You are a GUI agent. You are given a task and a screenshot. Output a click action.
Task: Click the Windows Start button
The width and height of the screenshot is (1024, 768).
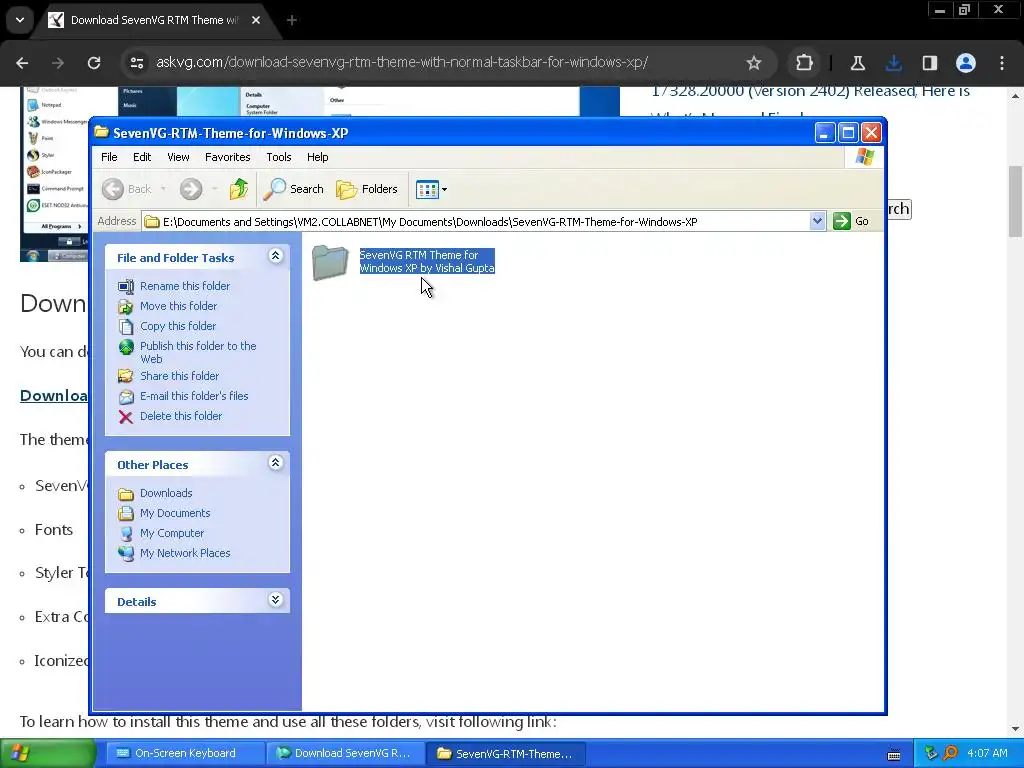pyautogui.click(x=48, y=753)
